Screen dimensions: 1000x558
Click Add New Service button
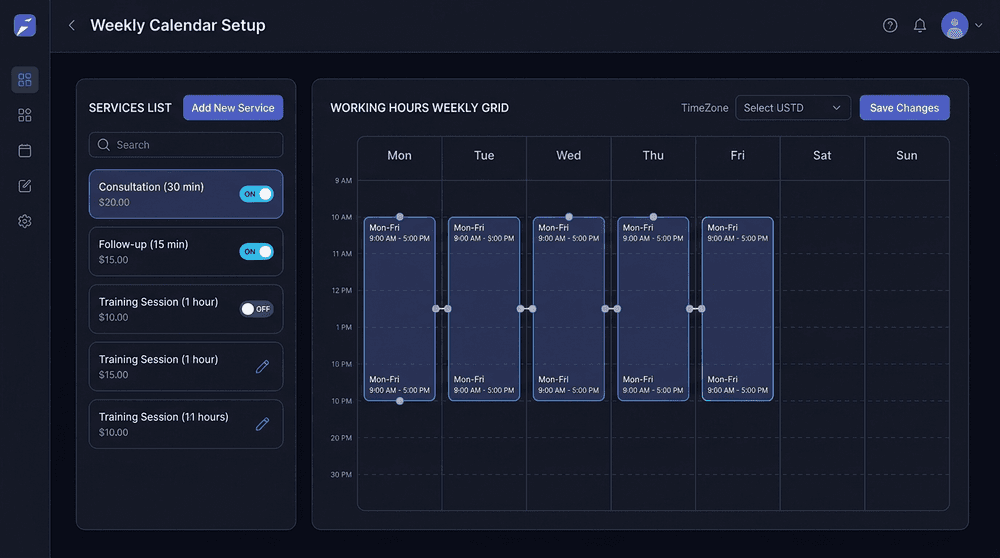pyautogui.click(x=233, y=108)
